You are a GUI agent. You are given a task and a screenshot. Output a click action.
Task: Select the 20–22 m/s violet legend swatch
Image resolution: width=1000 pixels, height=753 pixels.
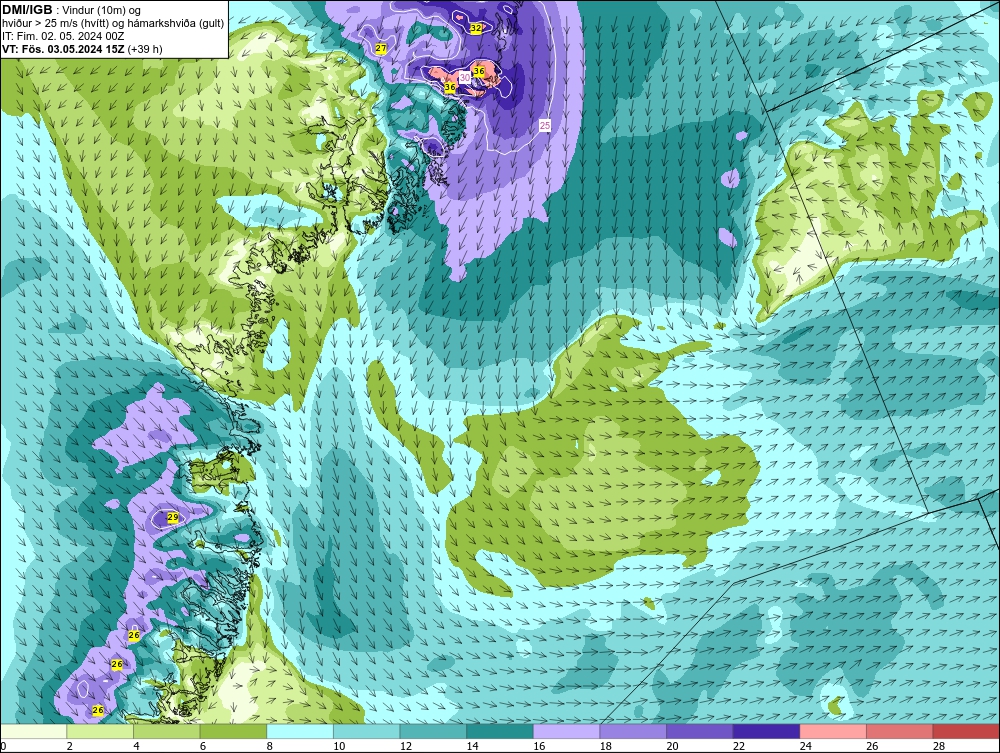(700, 731)
